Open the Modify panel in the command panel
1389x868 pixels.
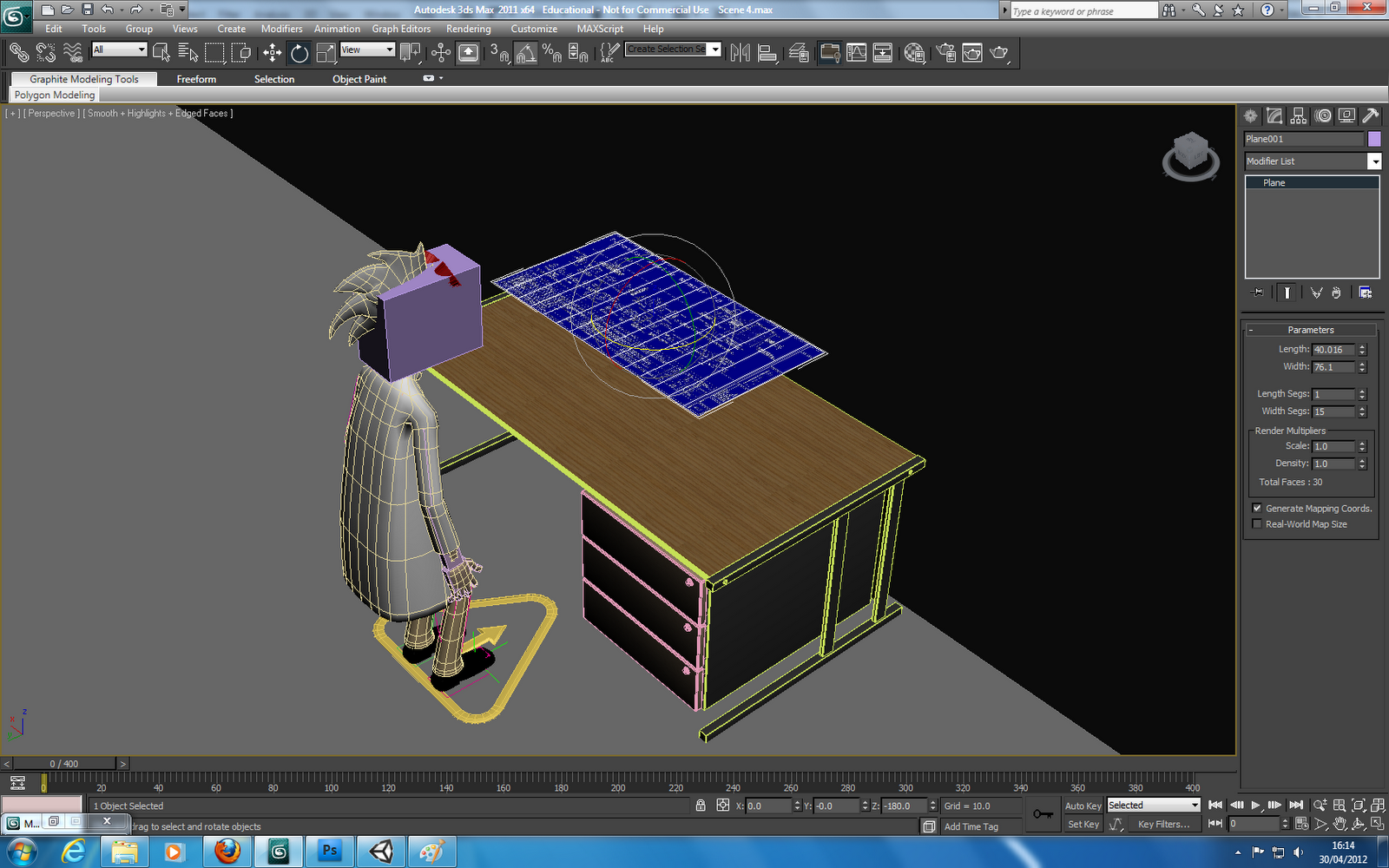coord(1274,115)
